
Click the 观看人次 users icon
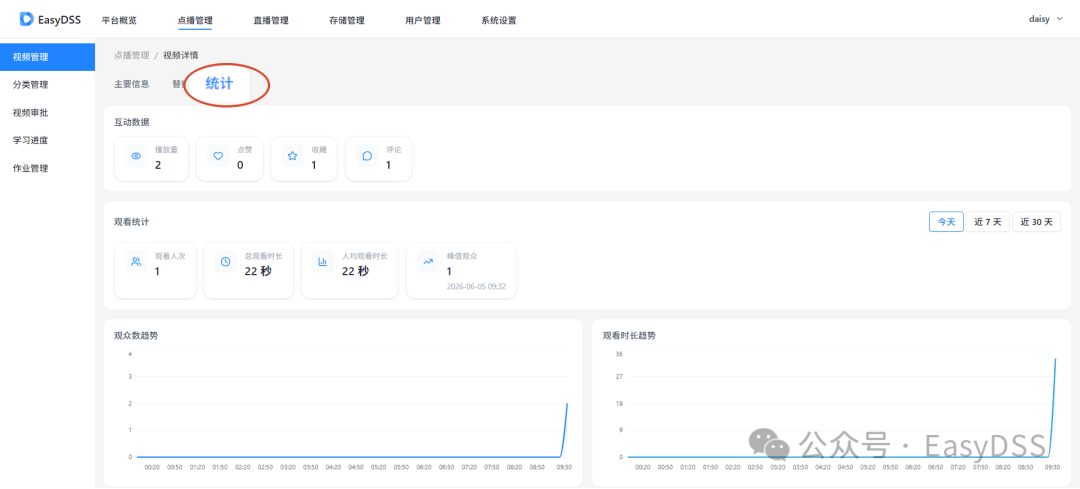136,262
